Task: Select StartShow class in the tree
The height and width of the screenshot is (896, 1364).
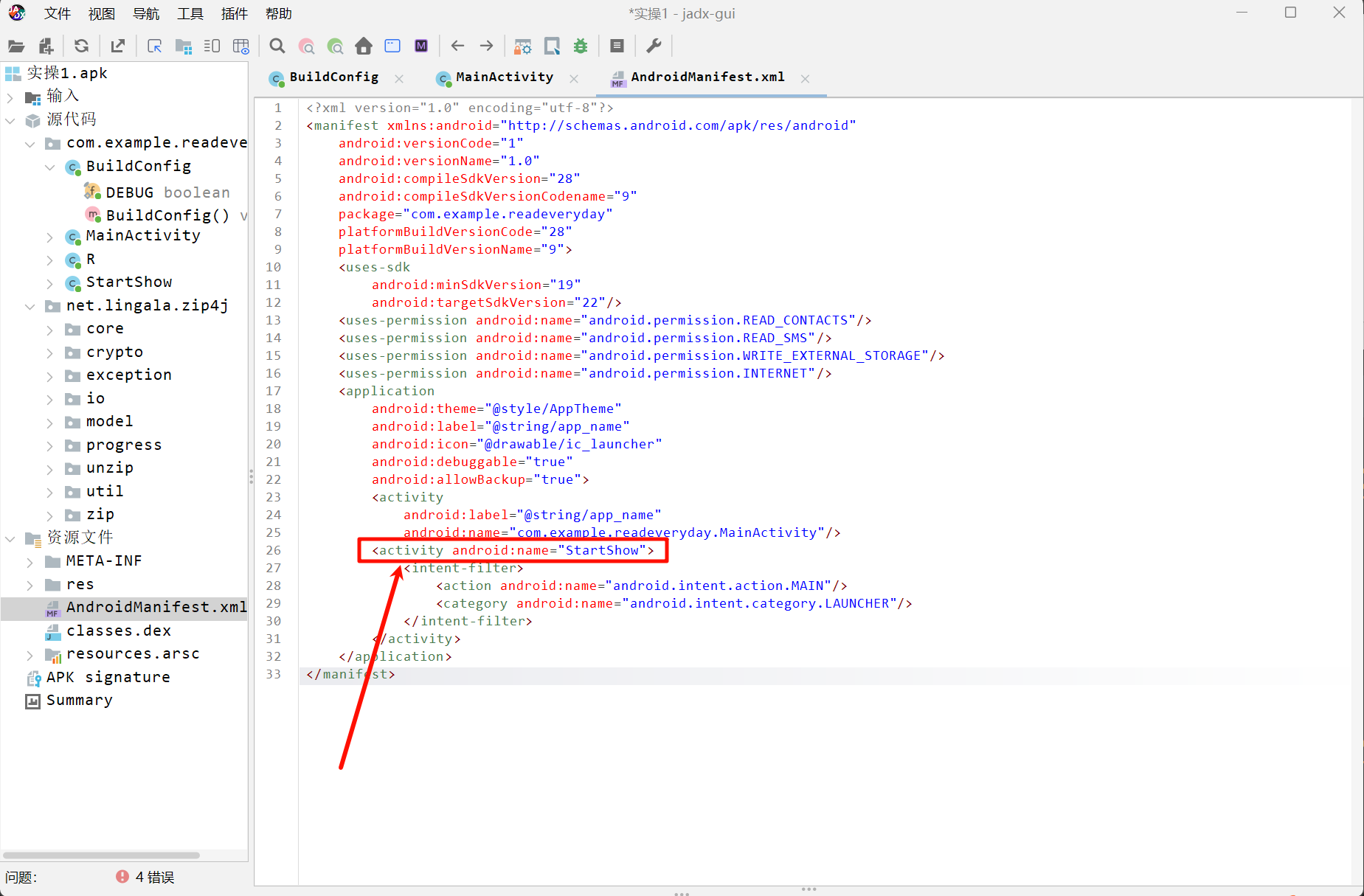Action: tap(128, 282)
